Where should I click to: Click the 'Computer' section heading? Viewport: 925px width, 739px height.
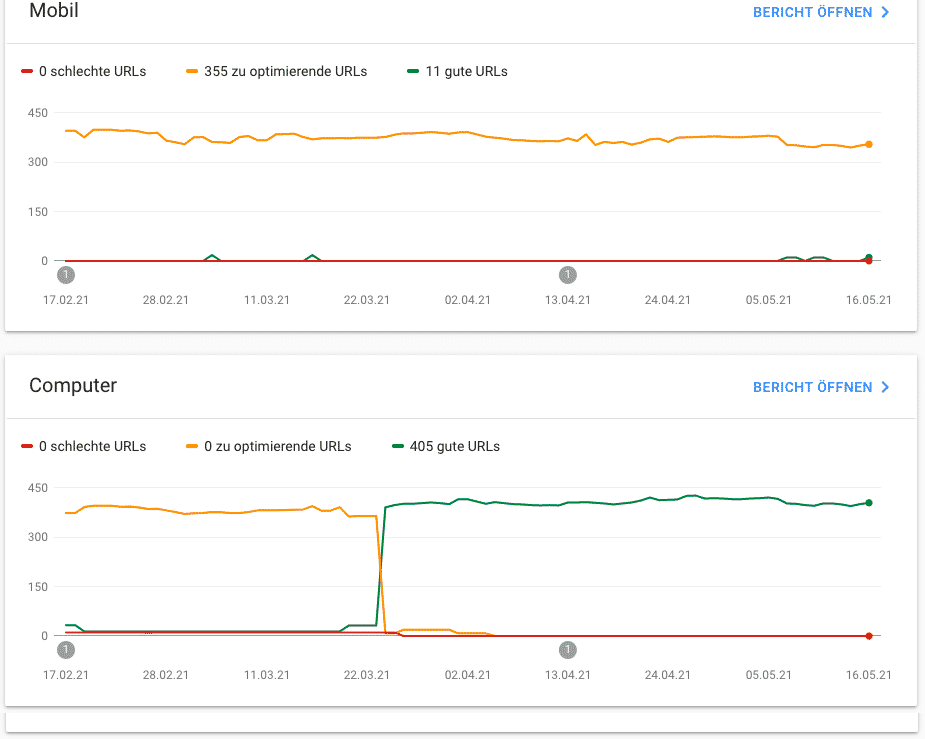click(x=73, y=385)
